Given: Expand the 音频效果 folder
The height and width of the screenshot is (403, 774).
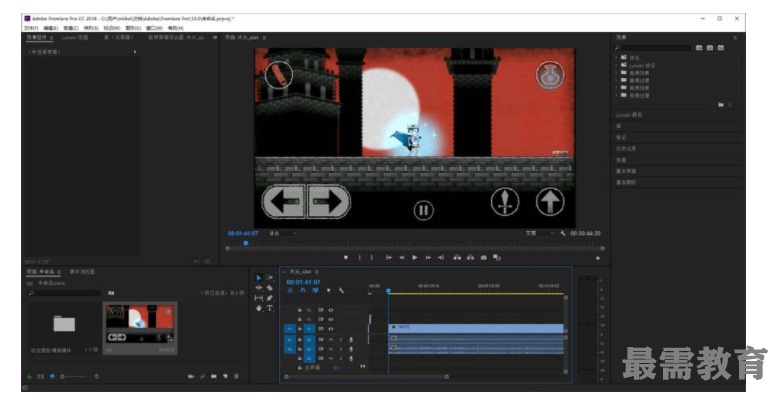Looking at the screenshot, I should coord(617,73).
